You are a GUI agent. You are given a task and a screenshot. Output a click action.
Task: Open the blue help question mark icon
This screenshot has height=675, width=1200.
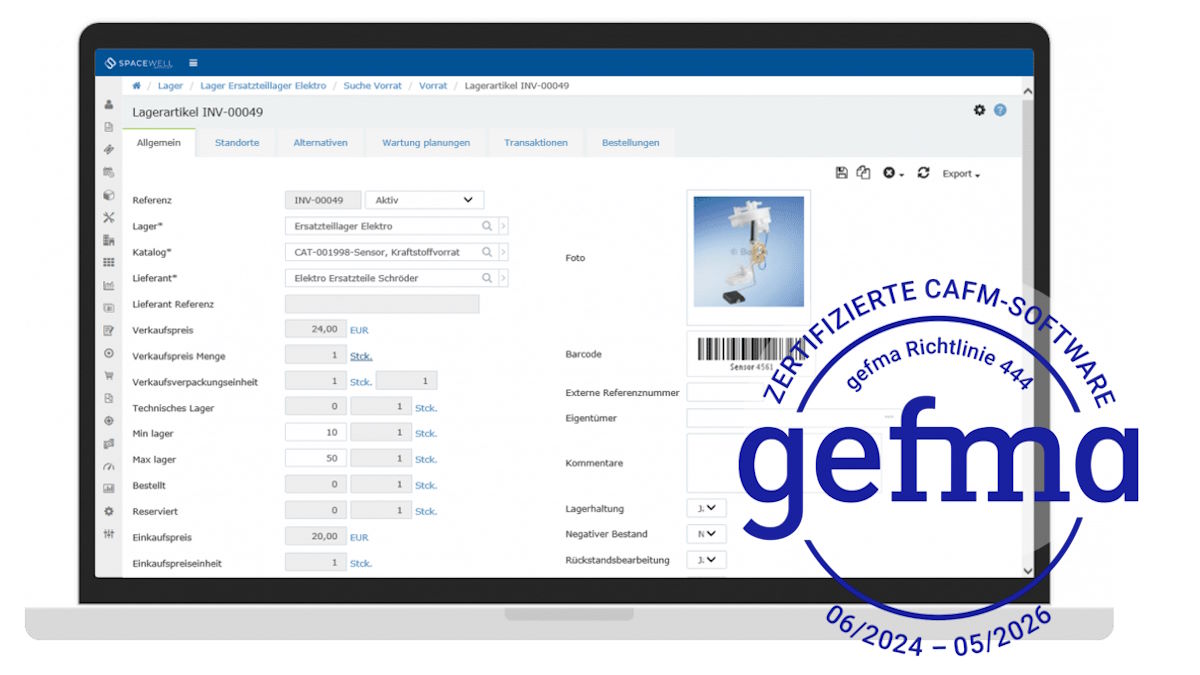[1000, 111]
